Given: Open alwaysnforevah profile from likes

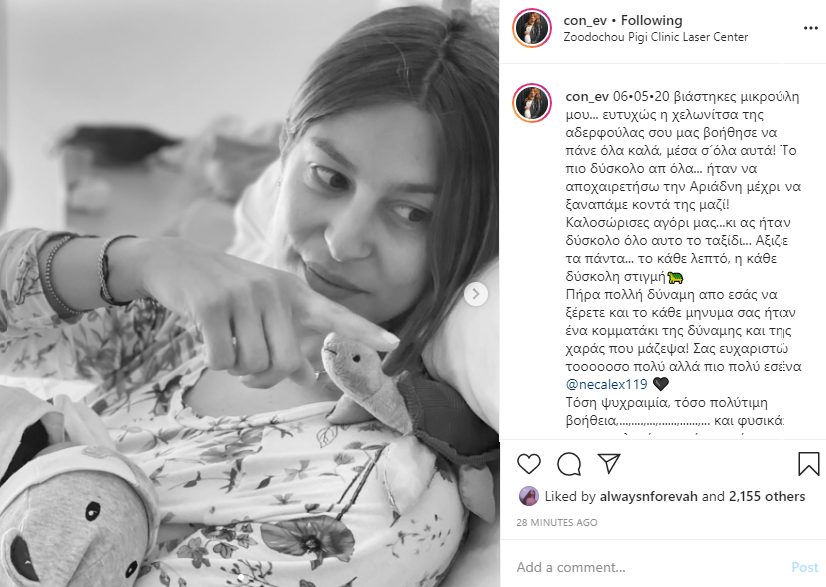Looking at the screenshot, I should [648, 496].
